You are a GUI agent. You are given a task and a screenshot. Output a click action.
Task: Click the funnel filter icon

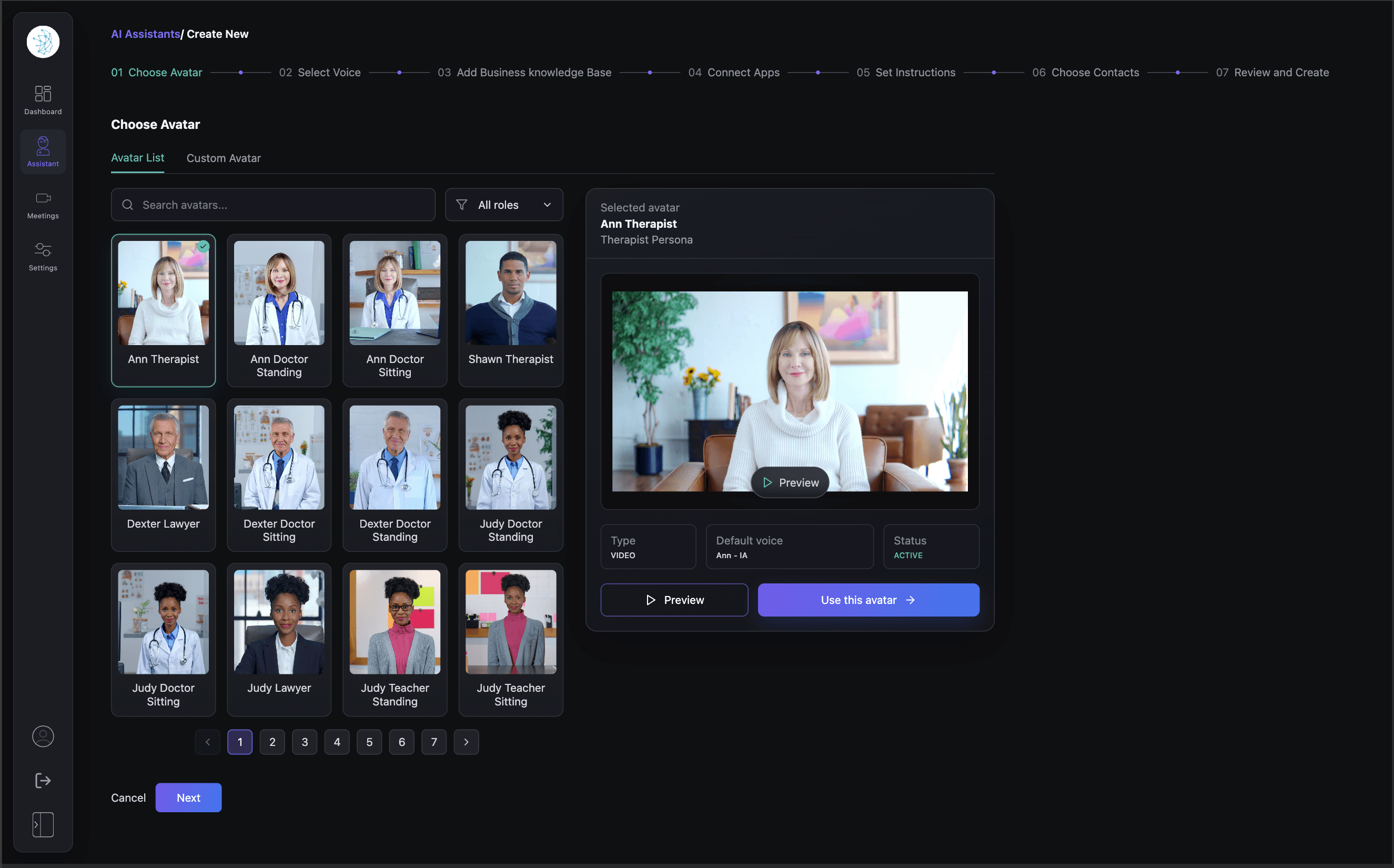[x=461, y=205]
